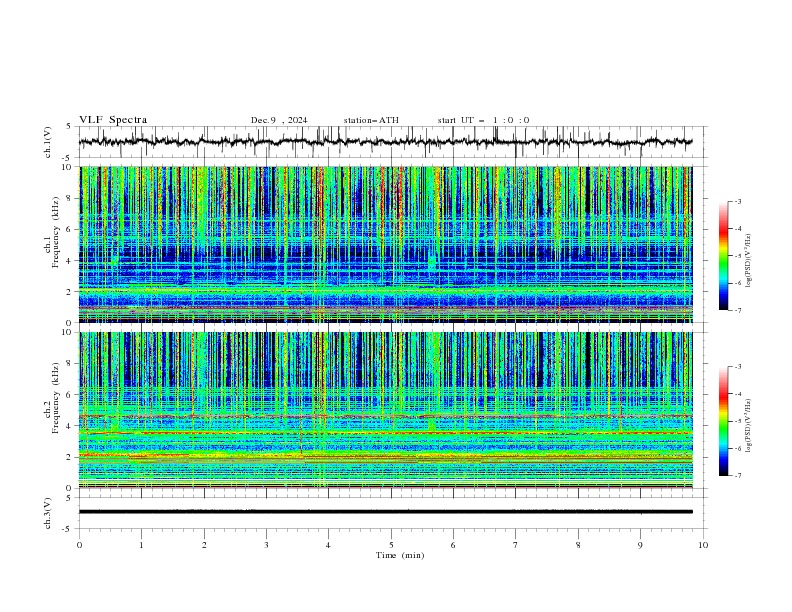Click the "ch.1(V)" axis label

pyautogui.click(x=48, y=142)
